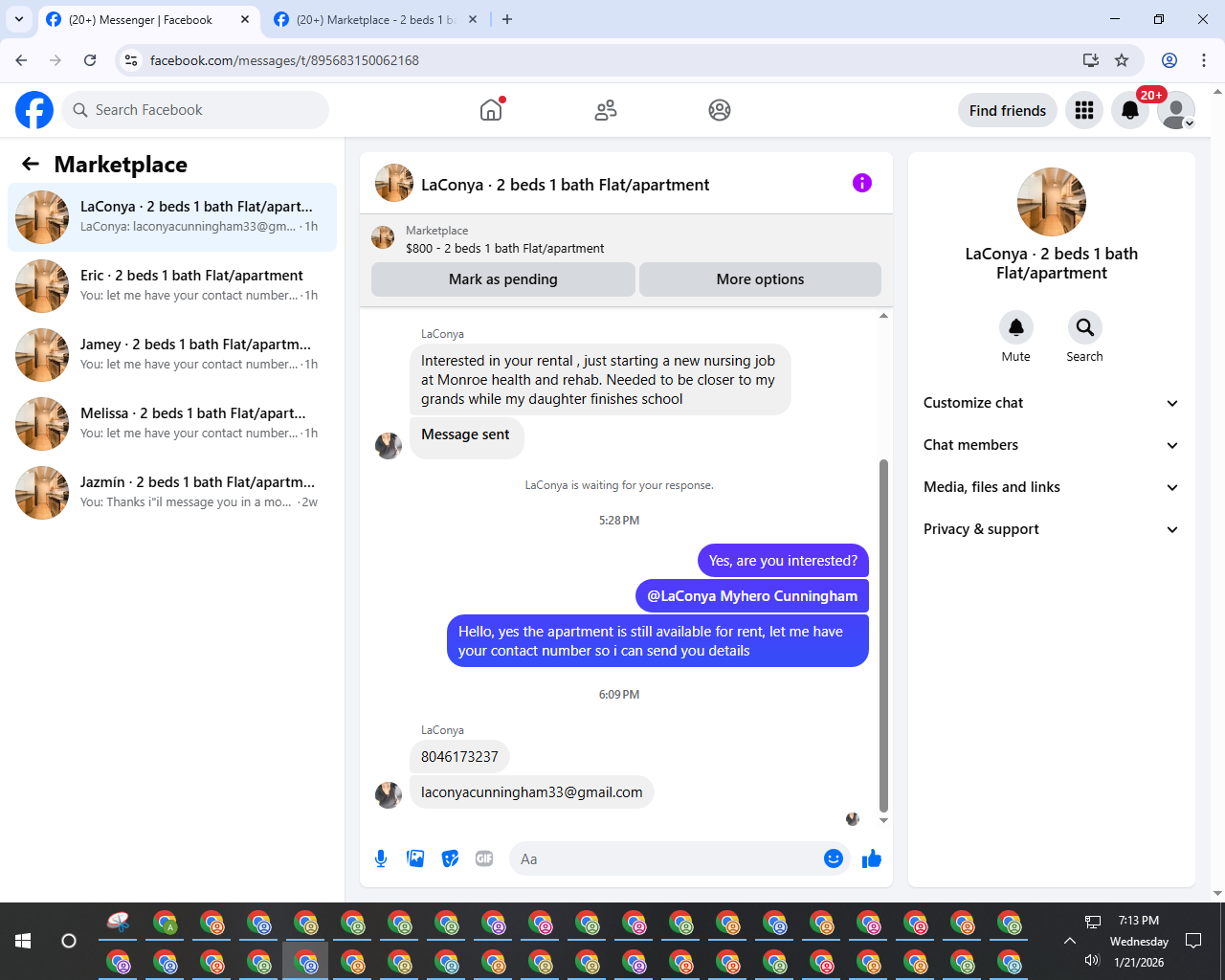Send a voice clip microphone icon
Screen dimensions: 1225x980
coord(381,858)
